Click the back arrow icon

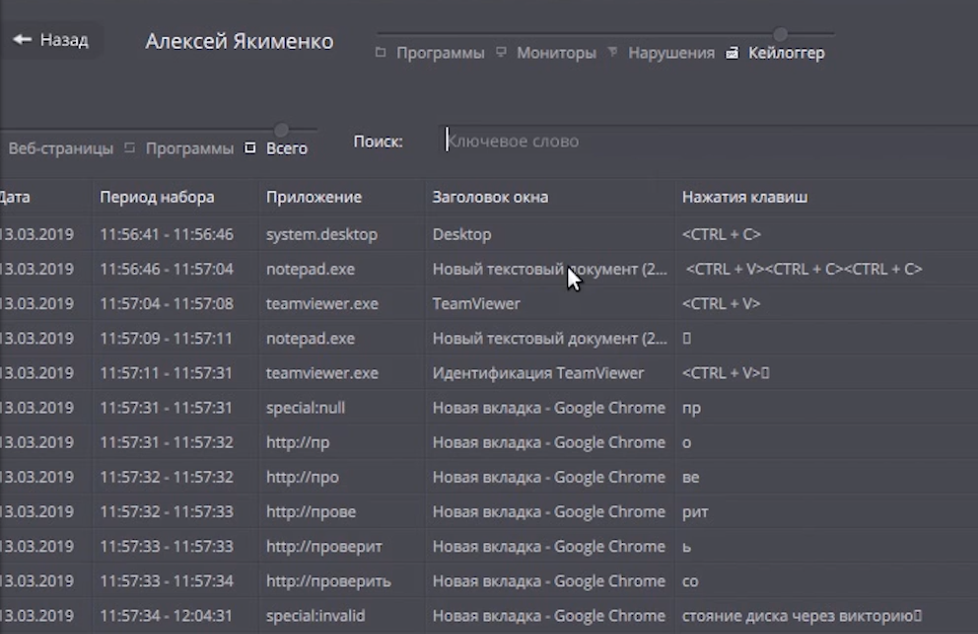[x=22, y=39]
